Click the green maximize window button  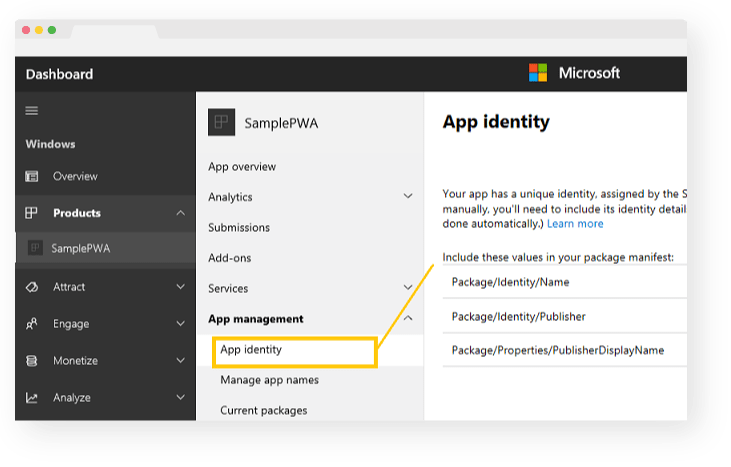click(x=52, y=30)
